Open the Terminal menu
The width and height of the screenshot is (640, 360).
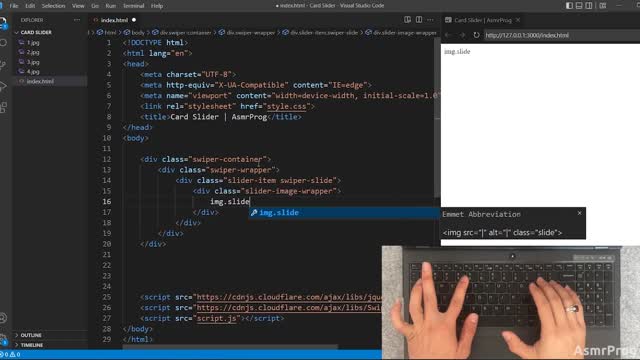pyautogui.click(x=133, y=6)
